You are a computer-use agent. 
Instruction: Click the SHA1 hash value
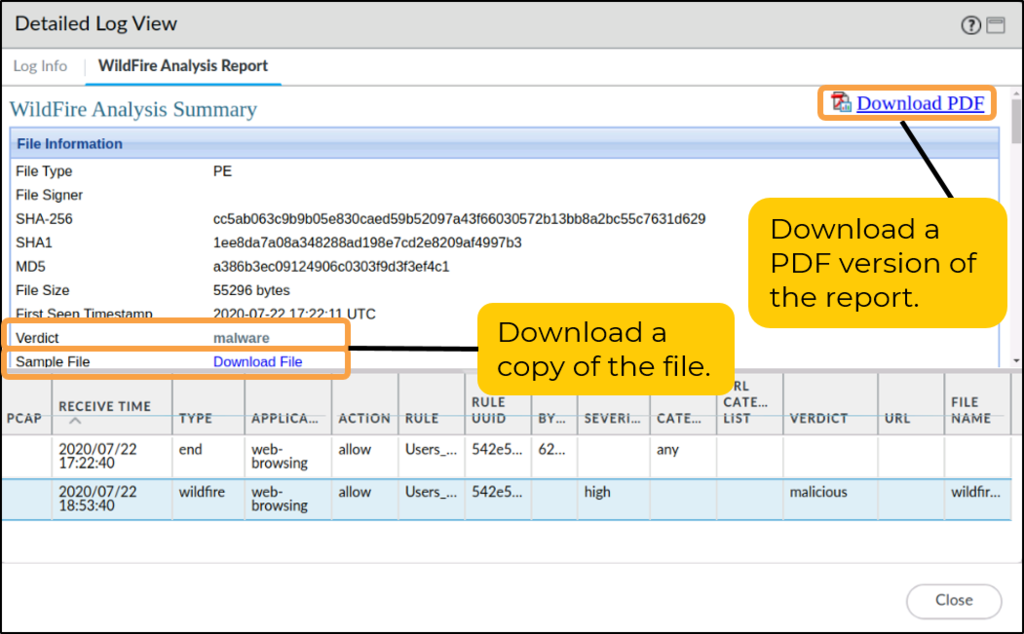(x=367, y=243)
